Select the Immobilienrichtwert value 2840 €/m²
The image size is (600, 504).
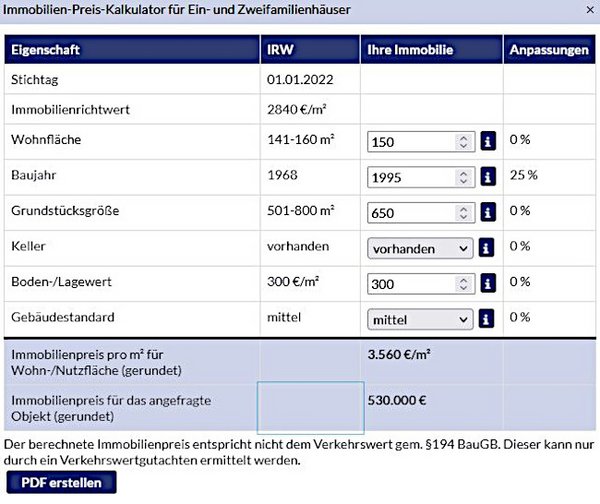click(297, 109)
